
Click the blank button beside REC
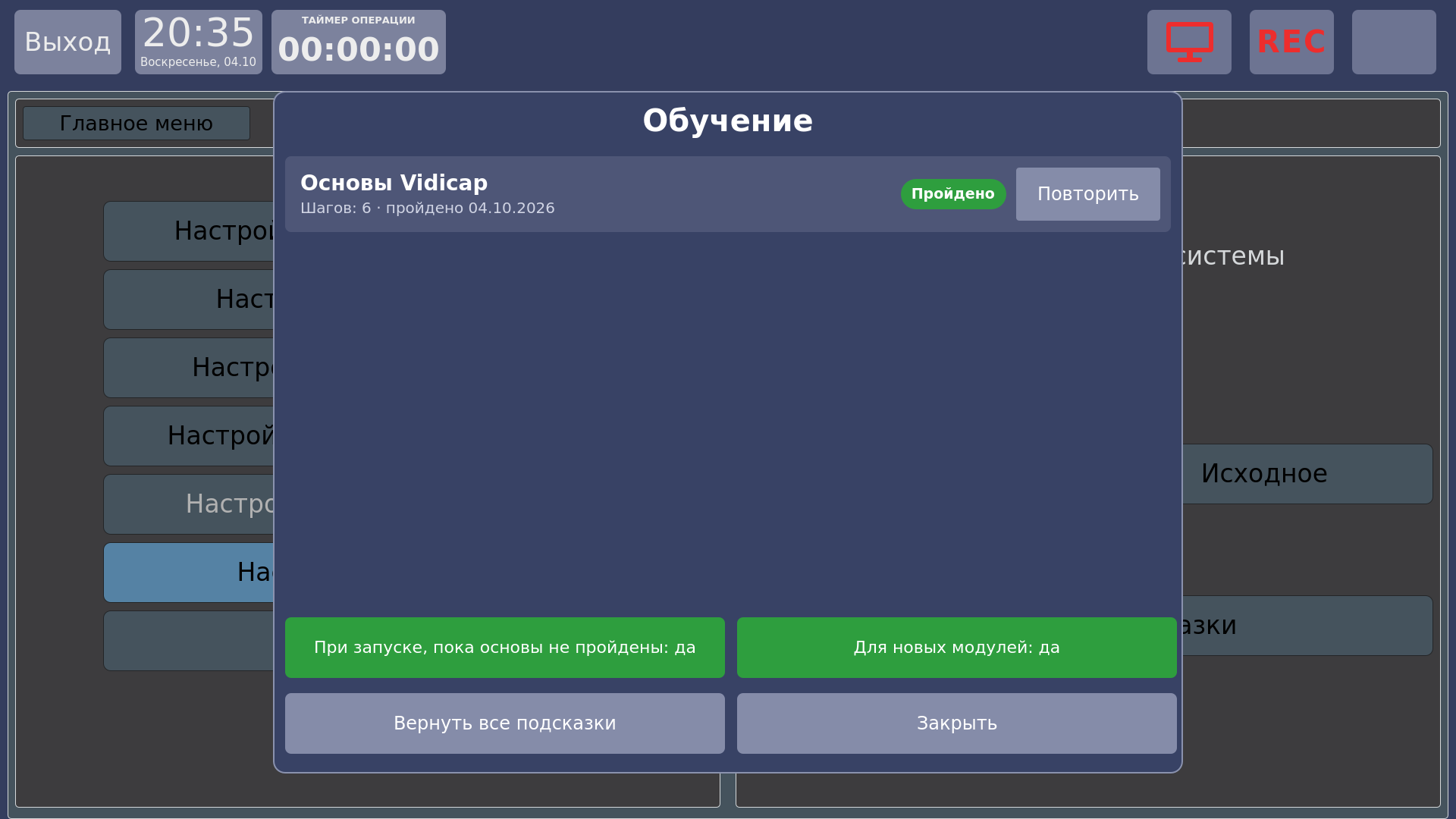click(x=1394, y=42)
